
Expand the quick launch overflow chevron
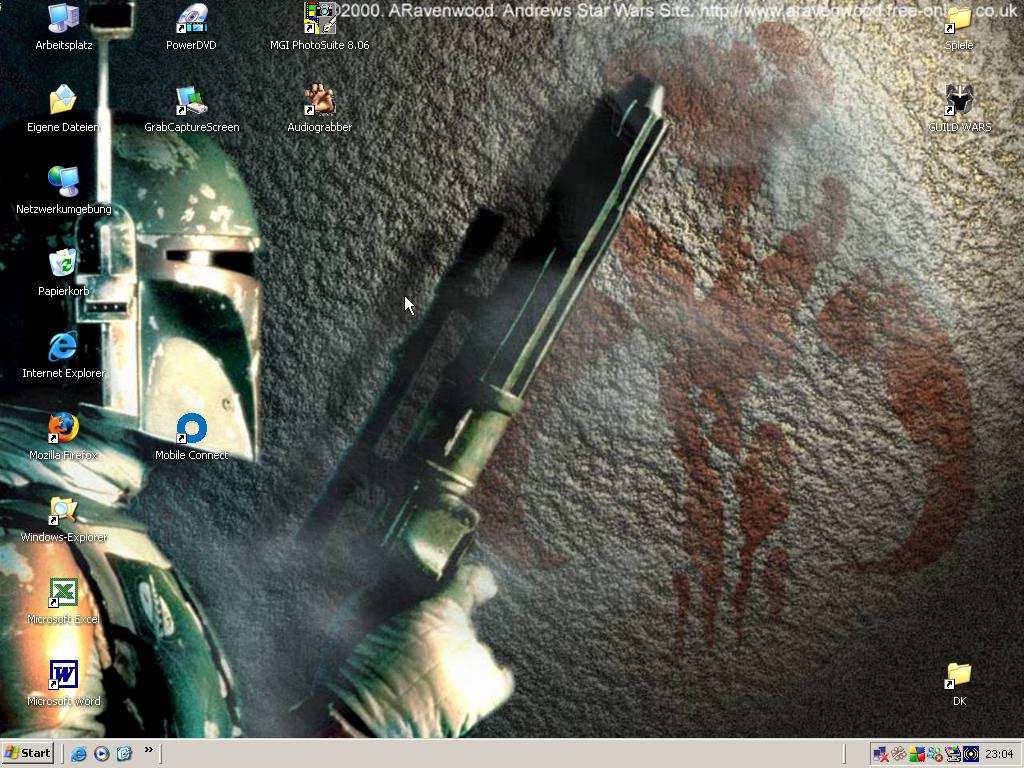pyautogui.click(x=149, y=750)
